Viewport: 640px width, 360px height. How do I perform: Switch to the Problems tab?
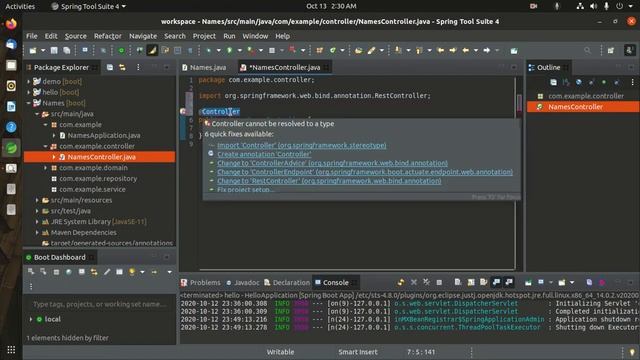[200, 282]
